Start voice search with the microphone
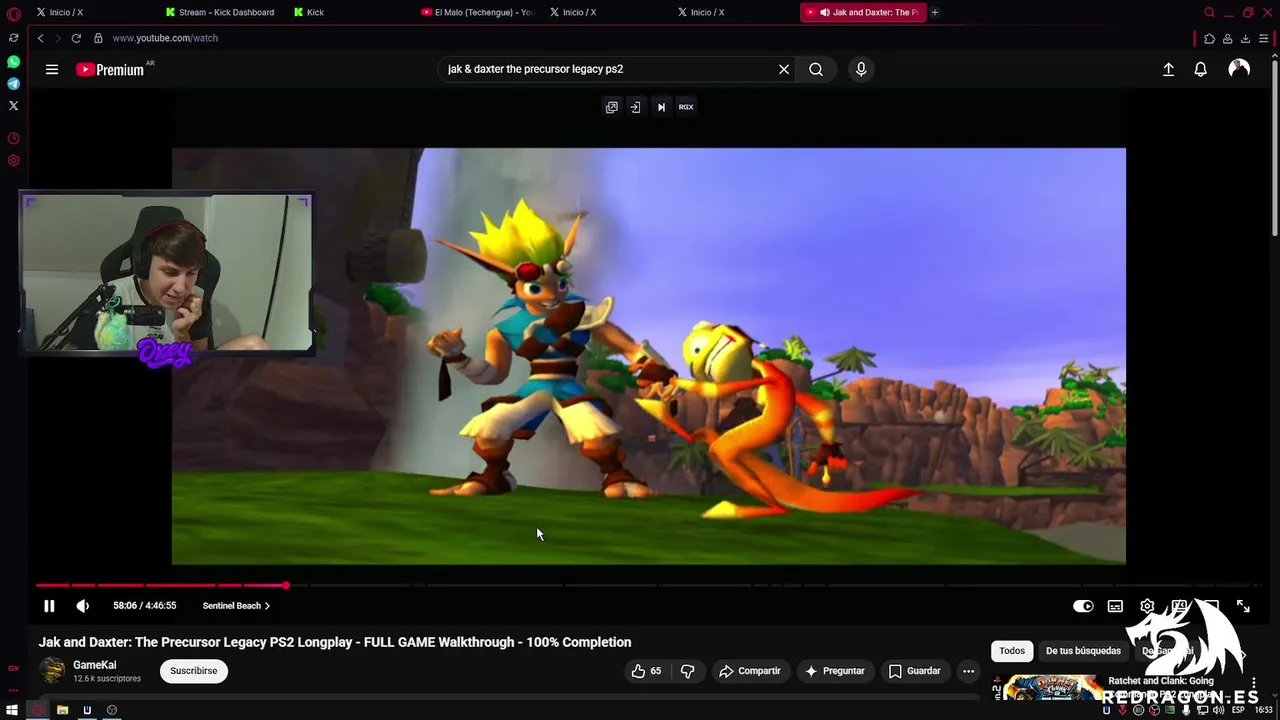1280x720 pixels. pos(861,69)
